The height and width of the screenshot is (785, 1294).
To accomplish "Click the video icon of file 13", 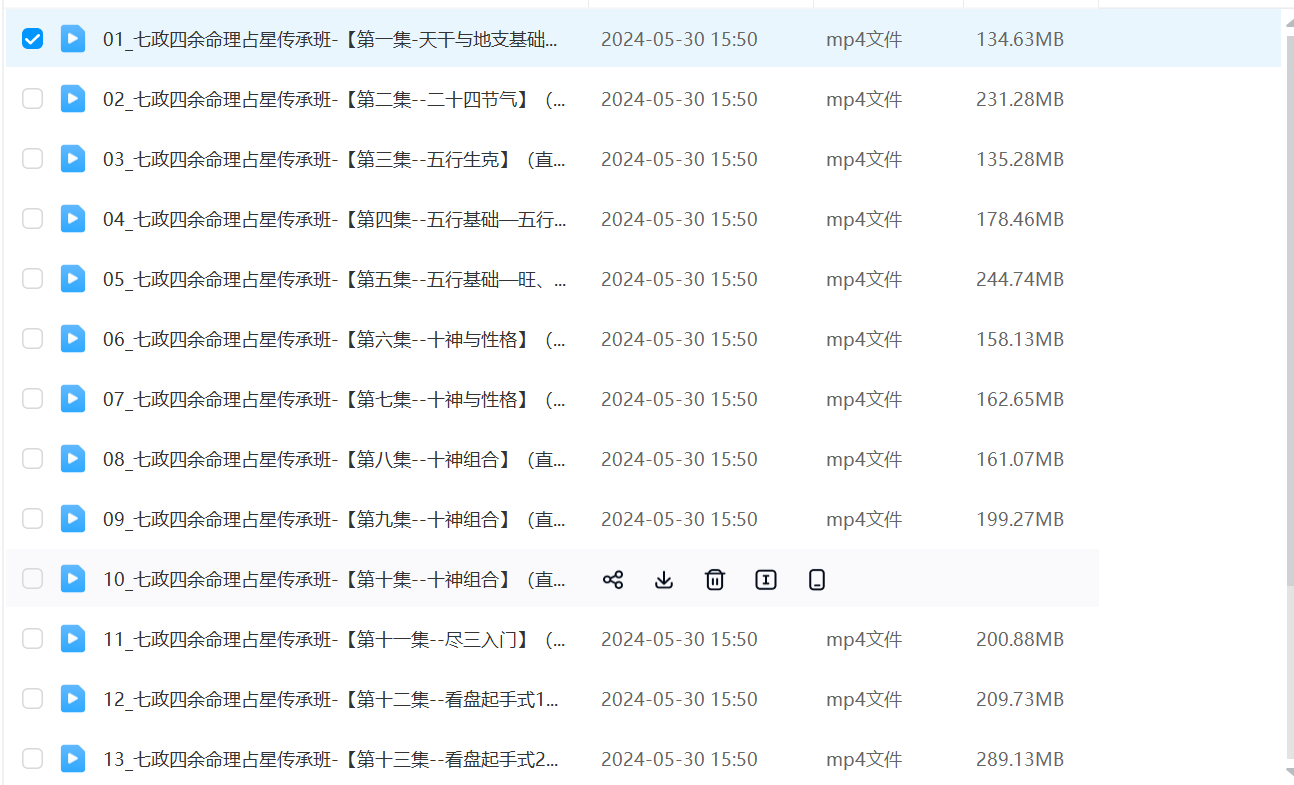I will [x=73, y=759].
